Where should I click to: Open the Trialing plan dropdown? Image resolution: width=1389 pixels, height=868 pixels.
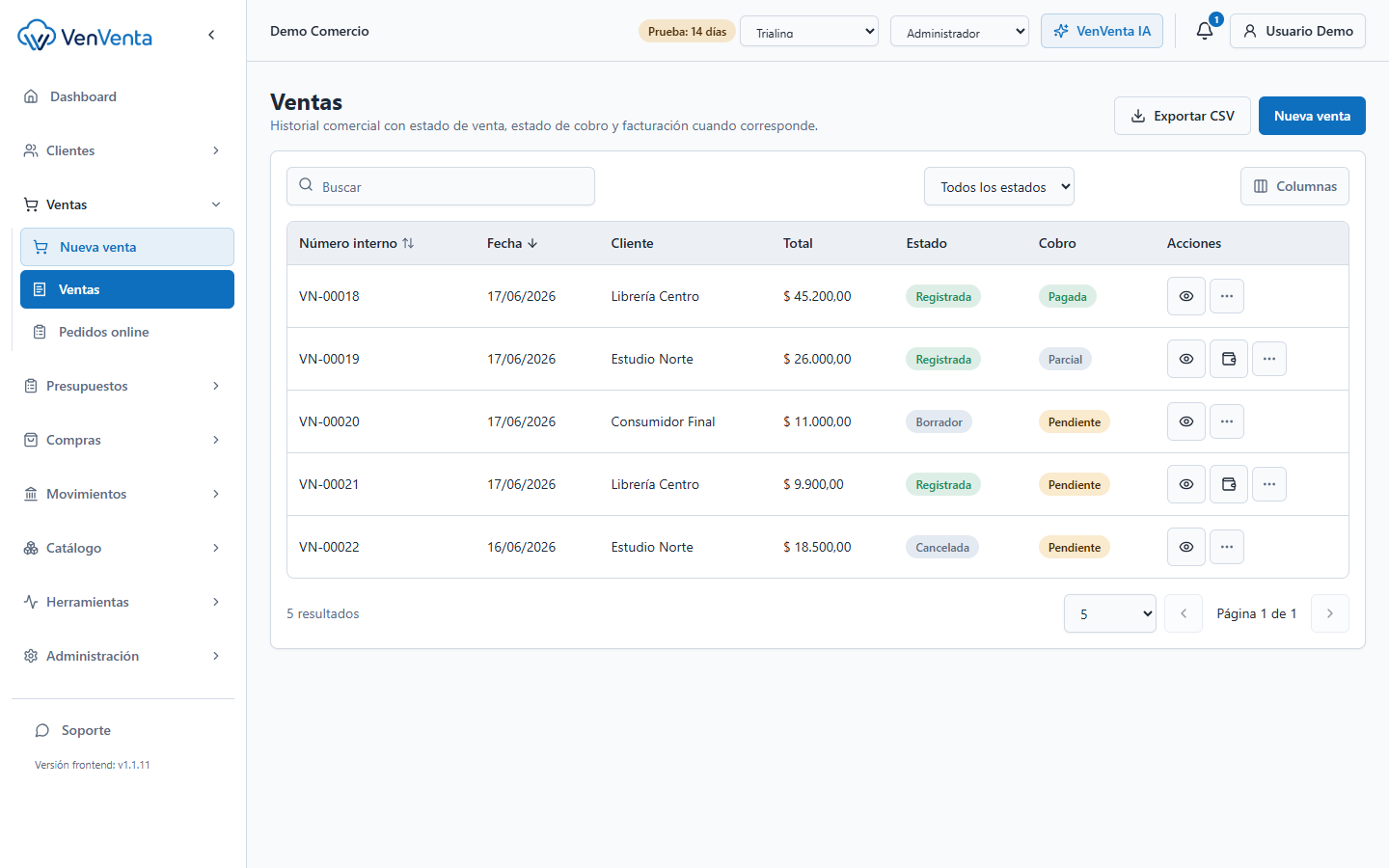809,31
